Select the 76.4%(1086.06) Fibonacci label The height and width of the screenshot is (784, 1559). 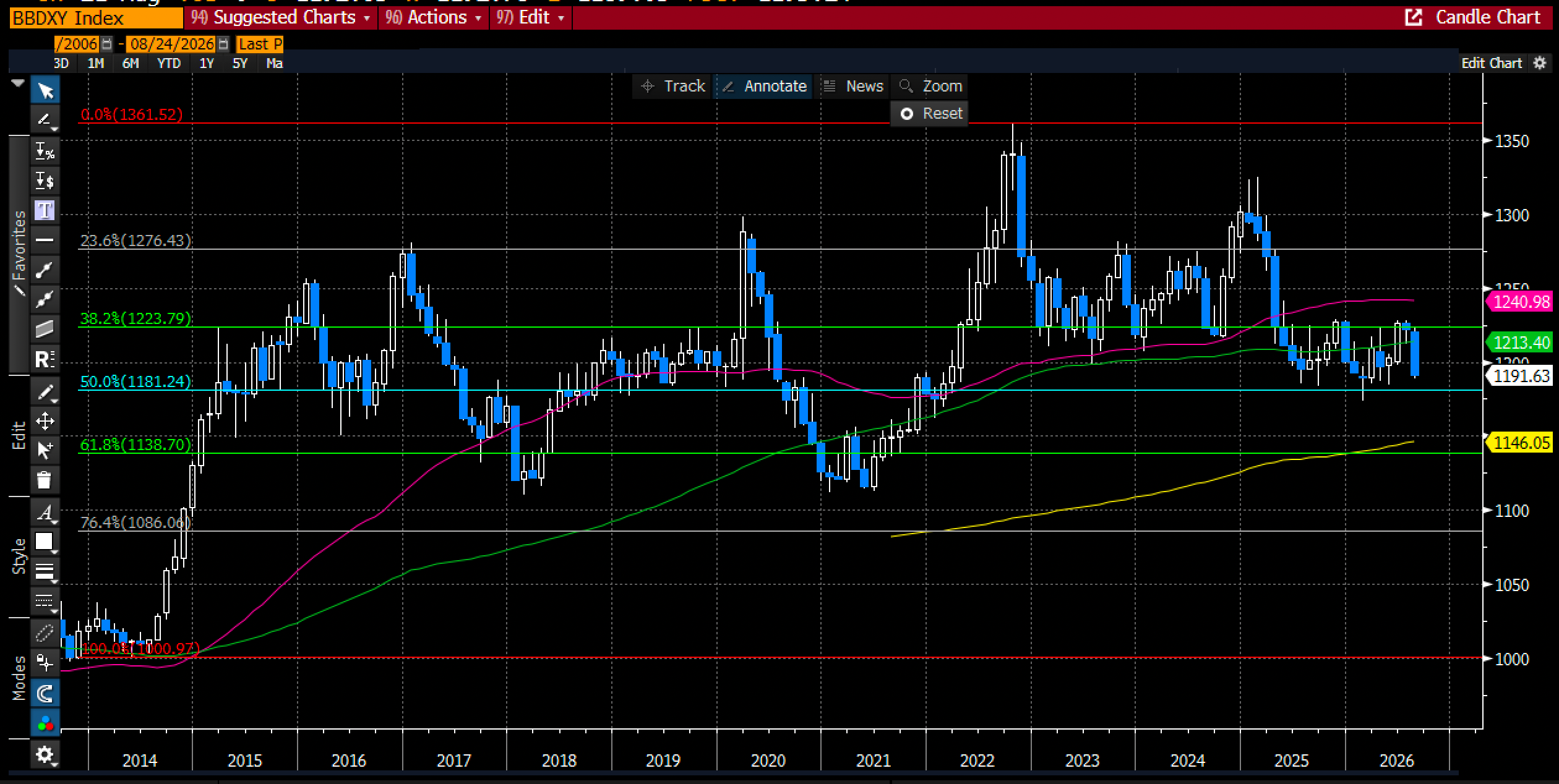pos(136,522)
